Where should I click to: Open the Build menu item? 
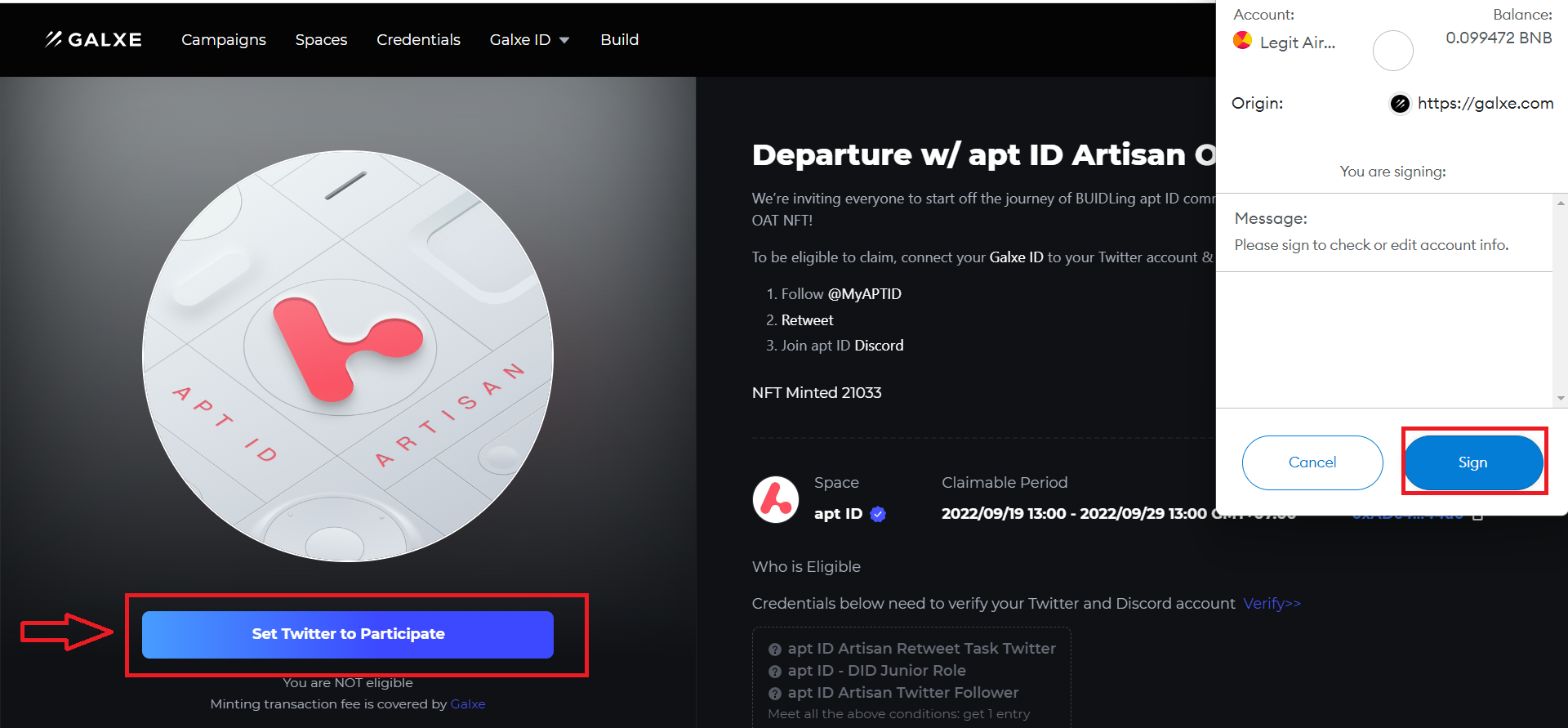619,39
